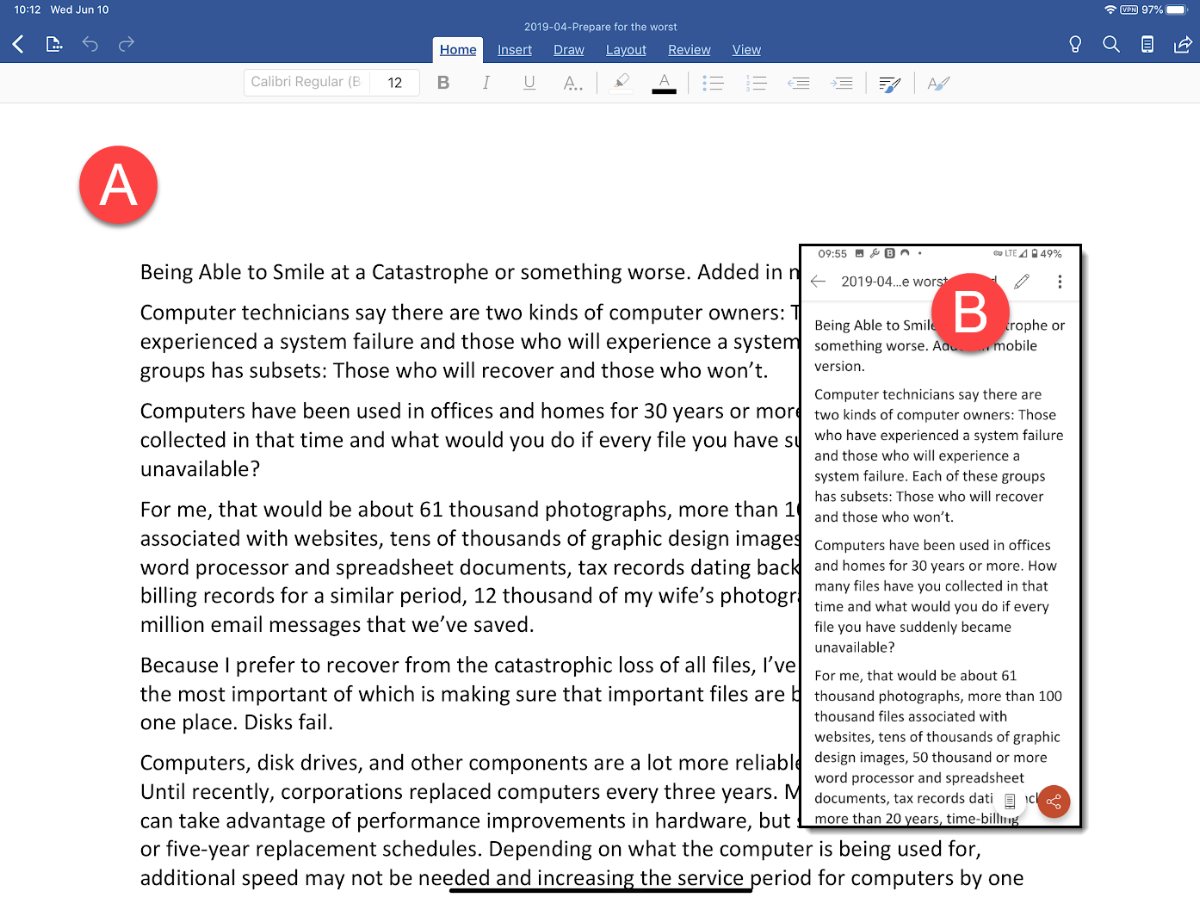Screen dimensions: 1200x898
Task: Tap the date 'Wed Jun 10' in status bar
Action: tap(80, 9)
